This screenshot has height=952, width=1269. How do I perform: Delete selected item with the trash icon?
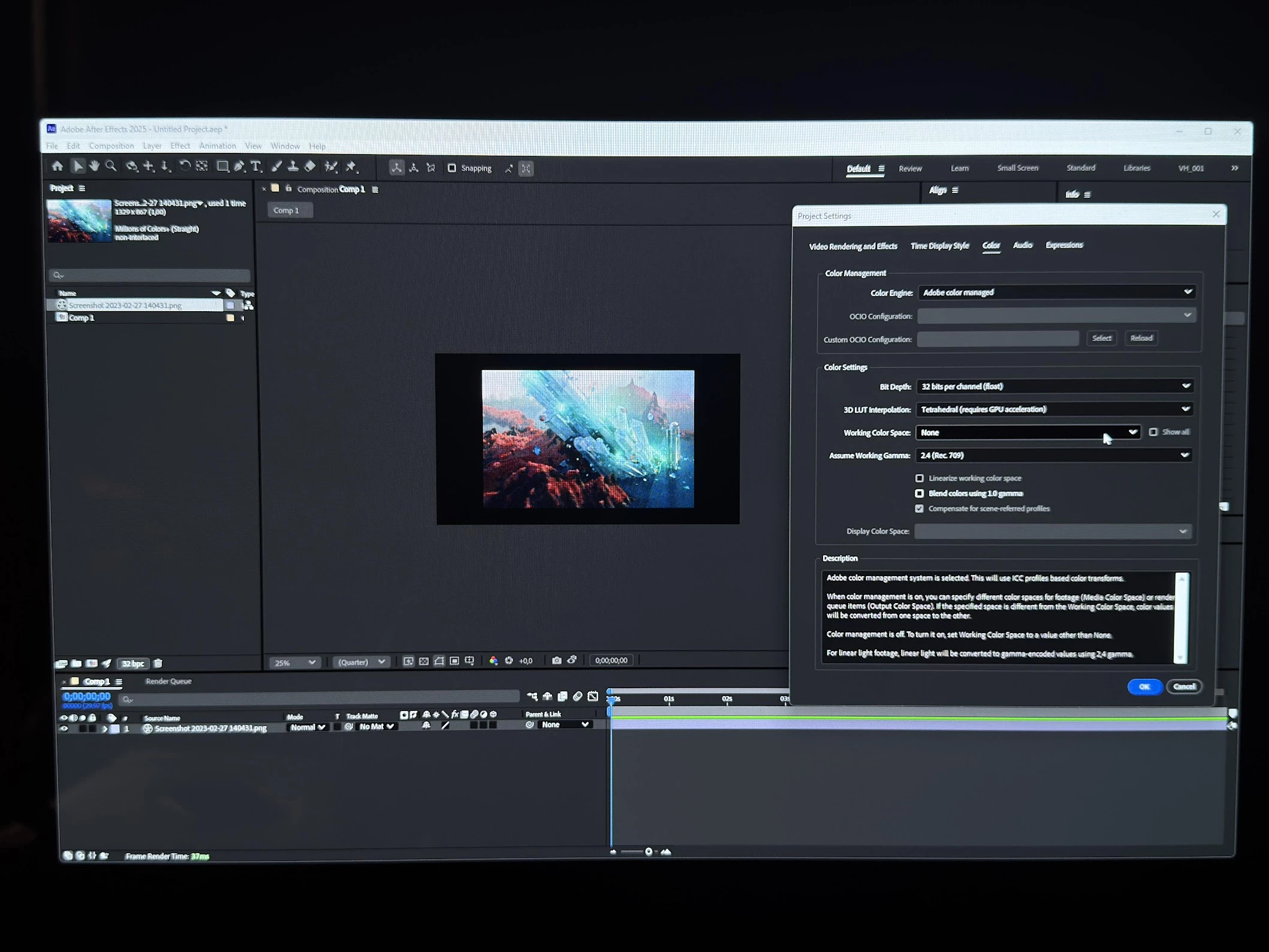click(158, 663)
